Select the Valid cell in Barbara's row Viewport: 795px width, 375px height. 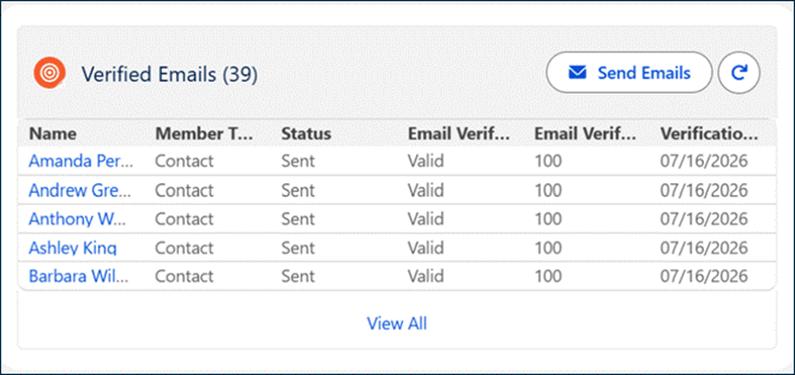[426, 276]
